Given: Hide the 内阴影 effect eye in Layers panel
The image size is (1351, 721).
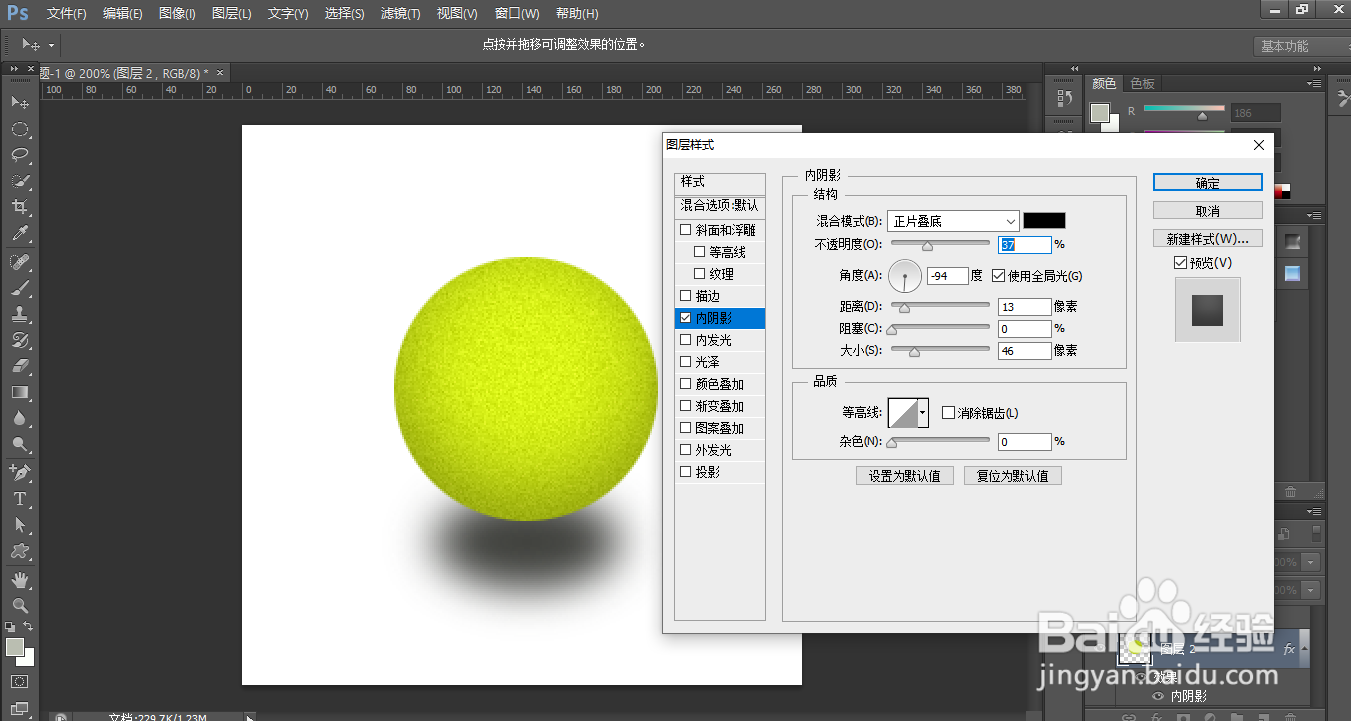Looking at the screenshot, I should point(1159,696).
